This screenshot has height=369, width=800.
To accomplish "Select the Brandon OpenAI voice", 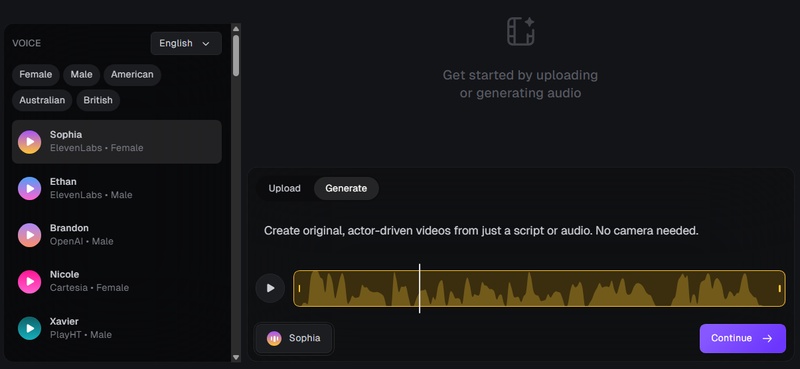I will tap(117, 235).
